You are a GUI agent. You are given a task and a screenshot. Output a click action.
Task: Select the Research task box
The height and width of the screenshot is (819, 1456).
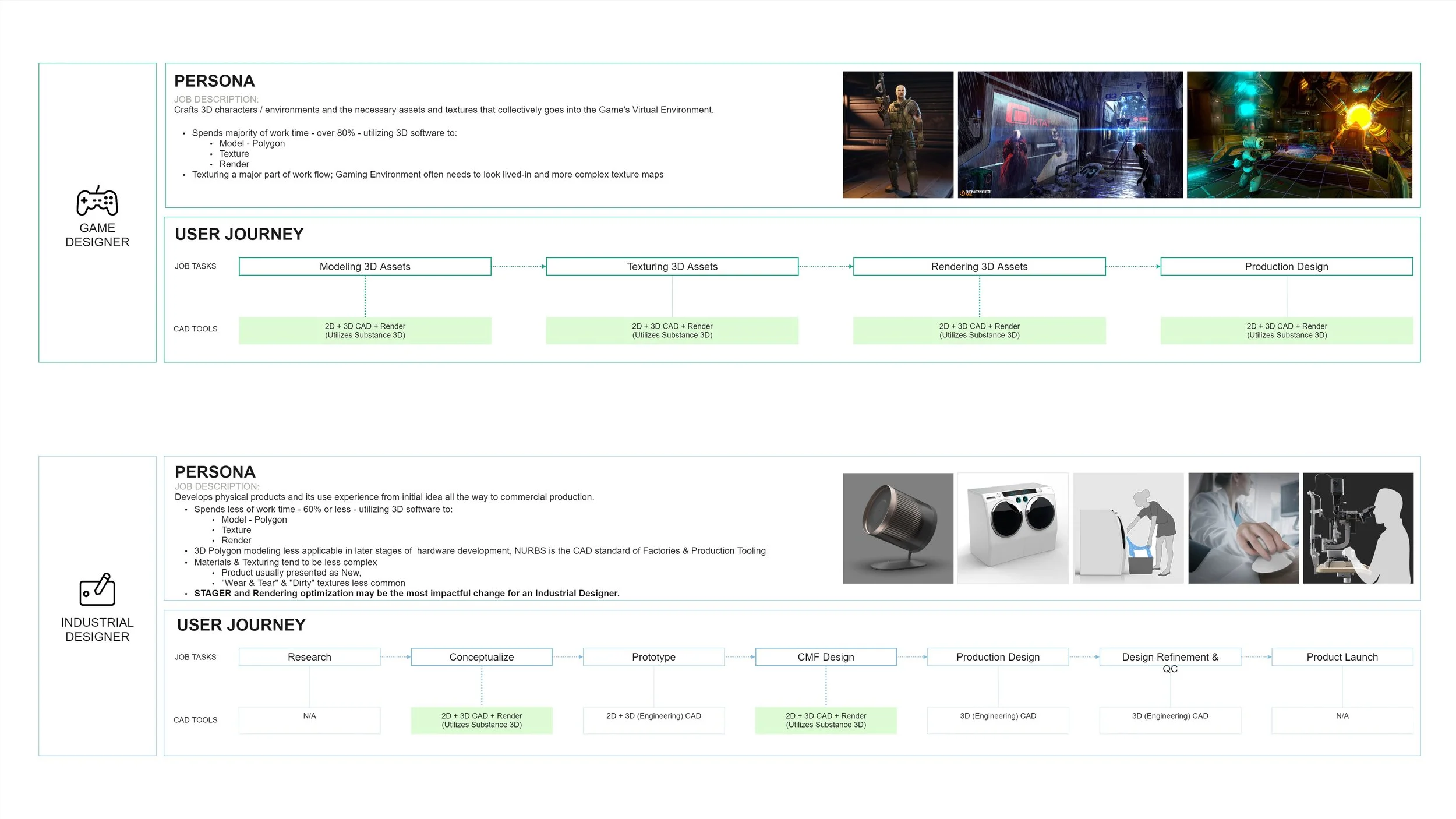[x=309, y=656]
